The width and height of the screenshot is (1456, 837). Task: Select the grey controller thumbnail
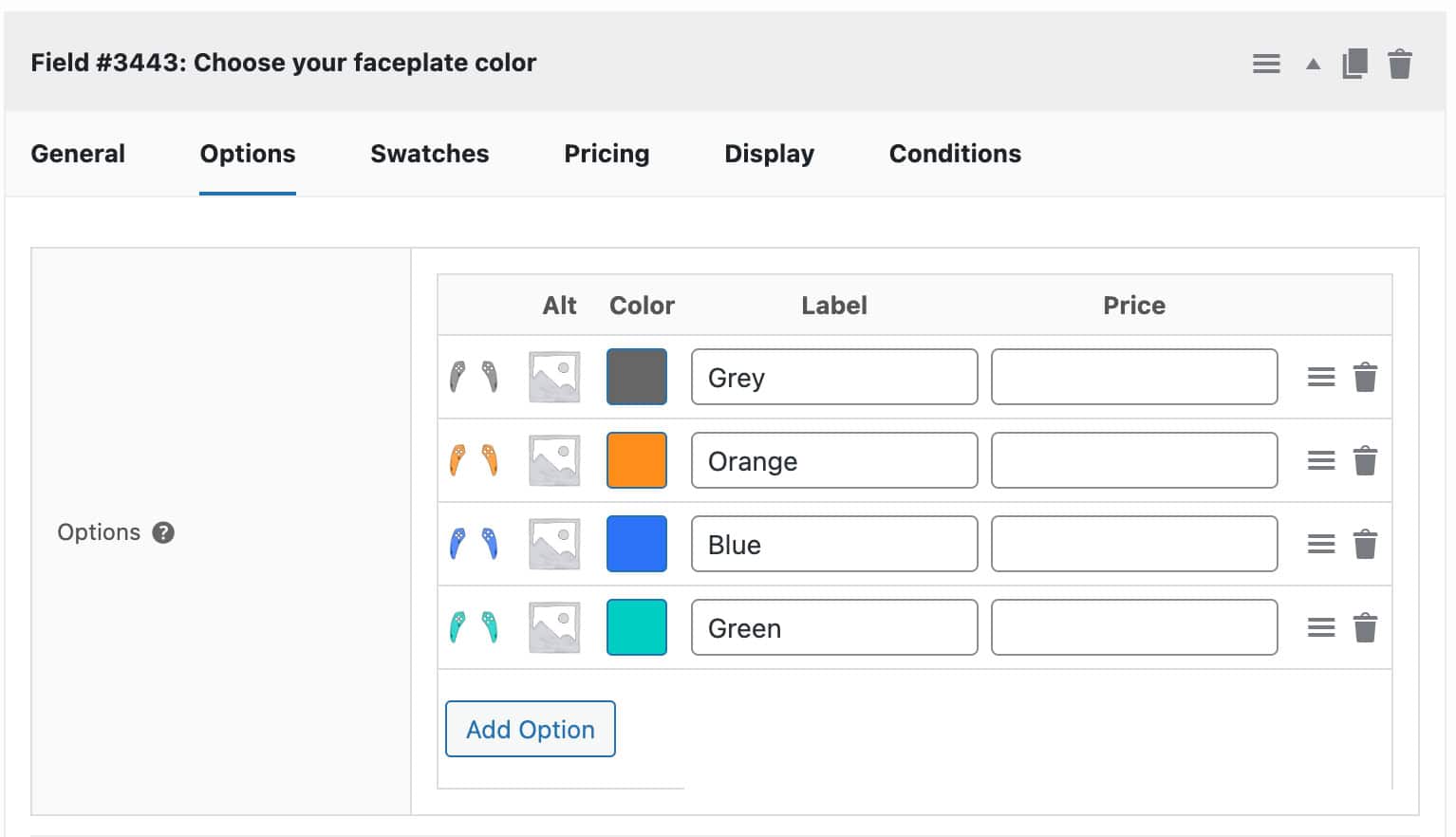click(474, 376)
